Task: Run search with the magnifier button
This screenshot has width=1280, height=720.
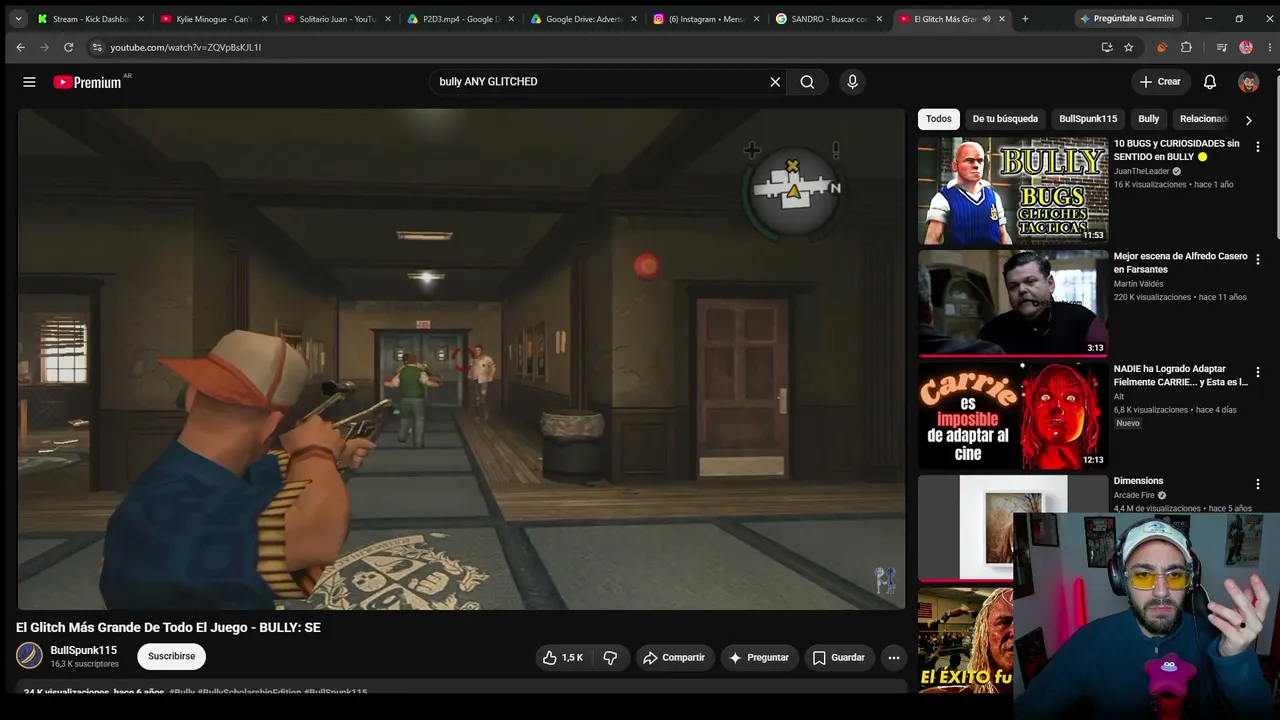Action: coord(807,82)
